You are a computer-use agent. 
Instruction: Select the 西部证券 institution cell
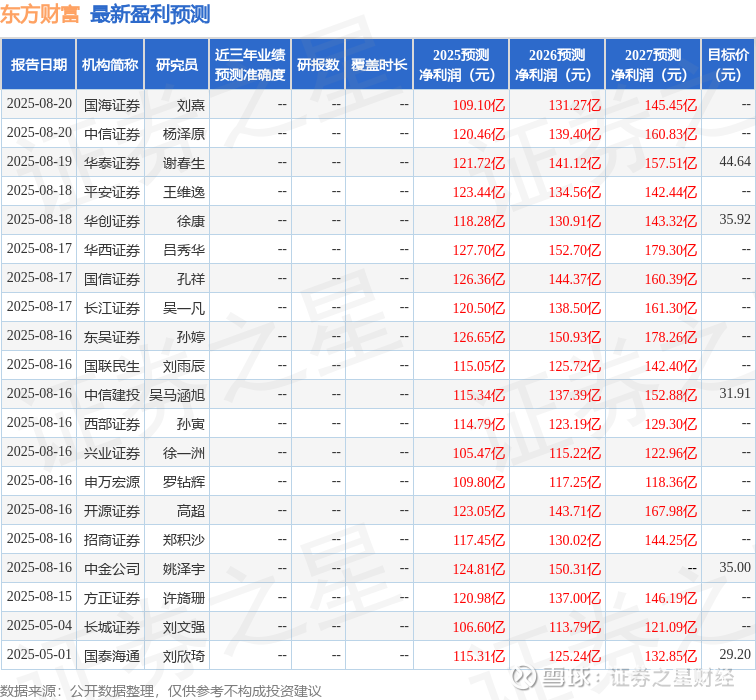click(112, 424)
